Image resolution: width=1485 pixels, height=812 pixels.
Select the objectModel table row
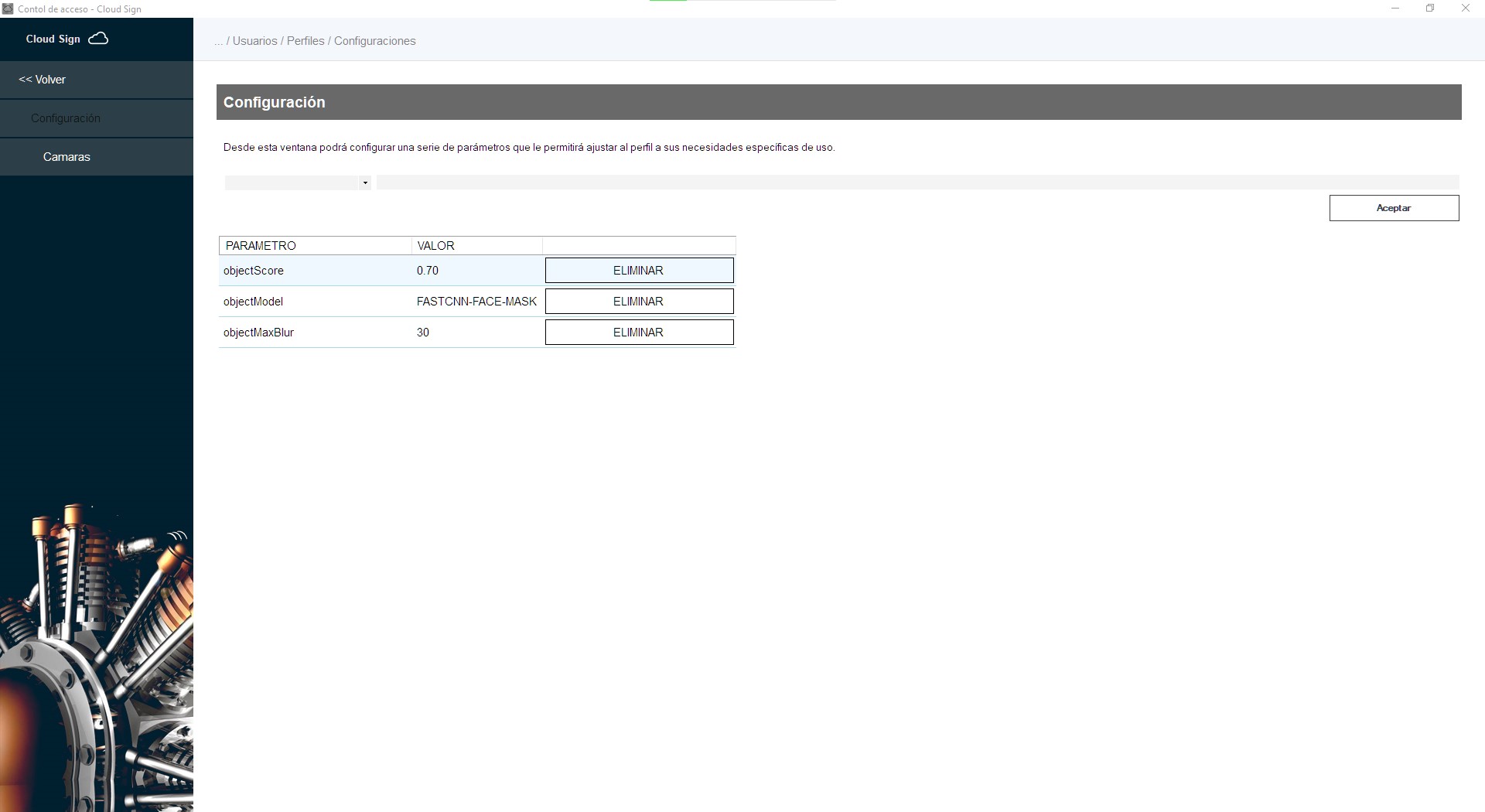[x=253, y=302]
